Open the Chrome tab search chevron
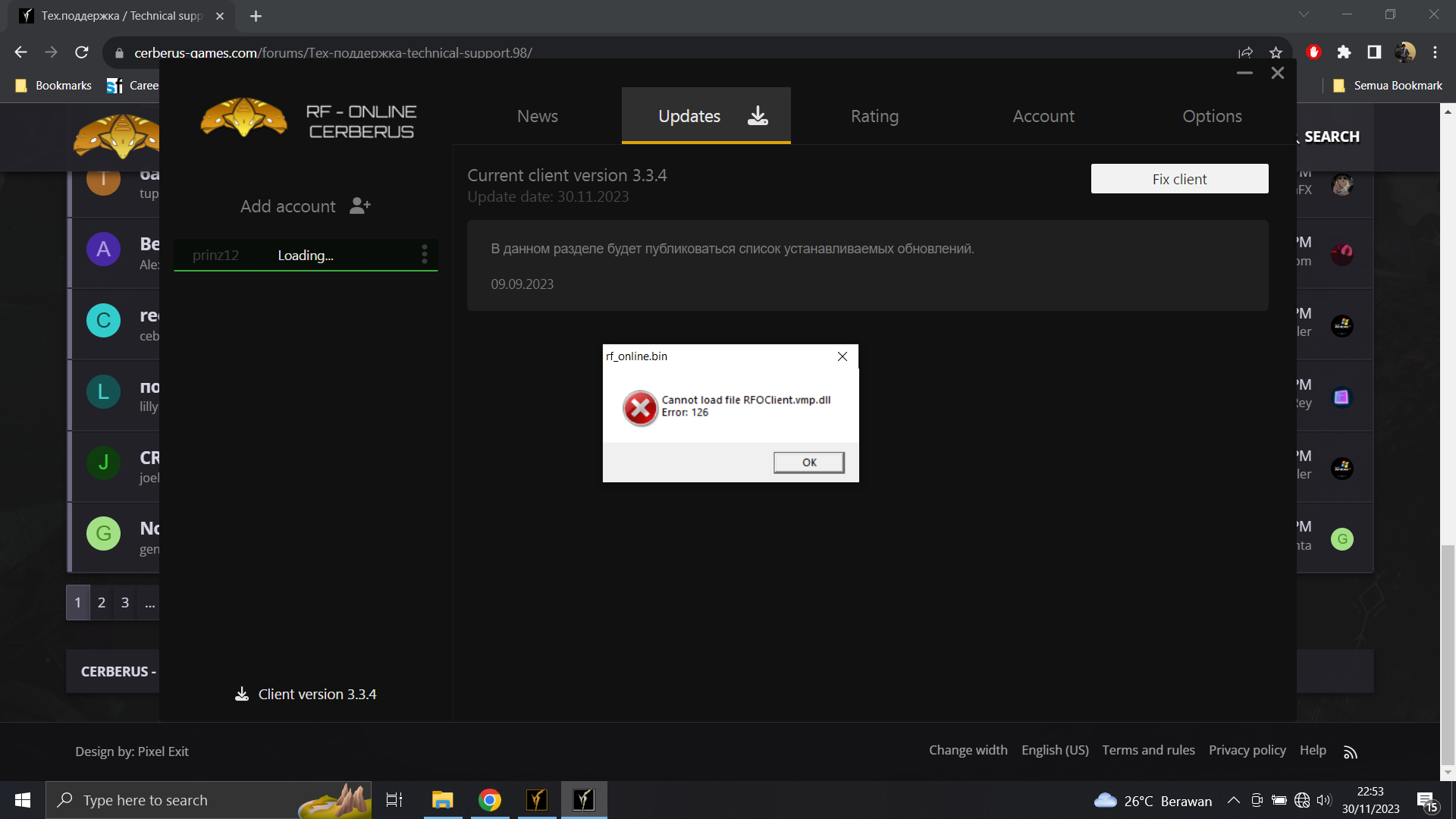Screen dimensions: 1456x819 click(1304, 14)
